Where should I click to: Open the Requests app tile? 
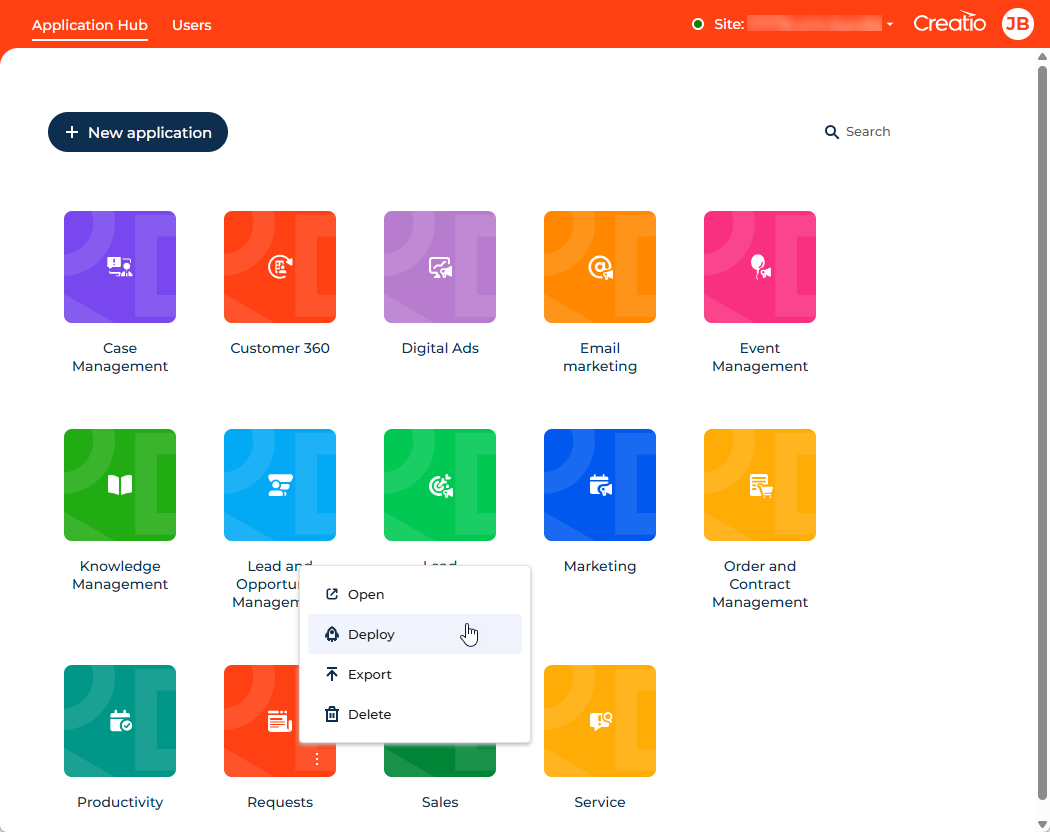pos(261,721)
